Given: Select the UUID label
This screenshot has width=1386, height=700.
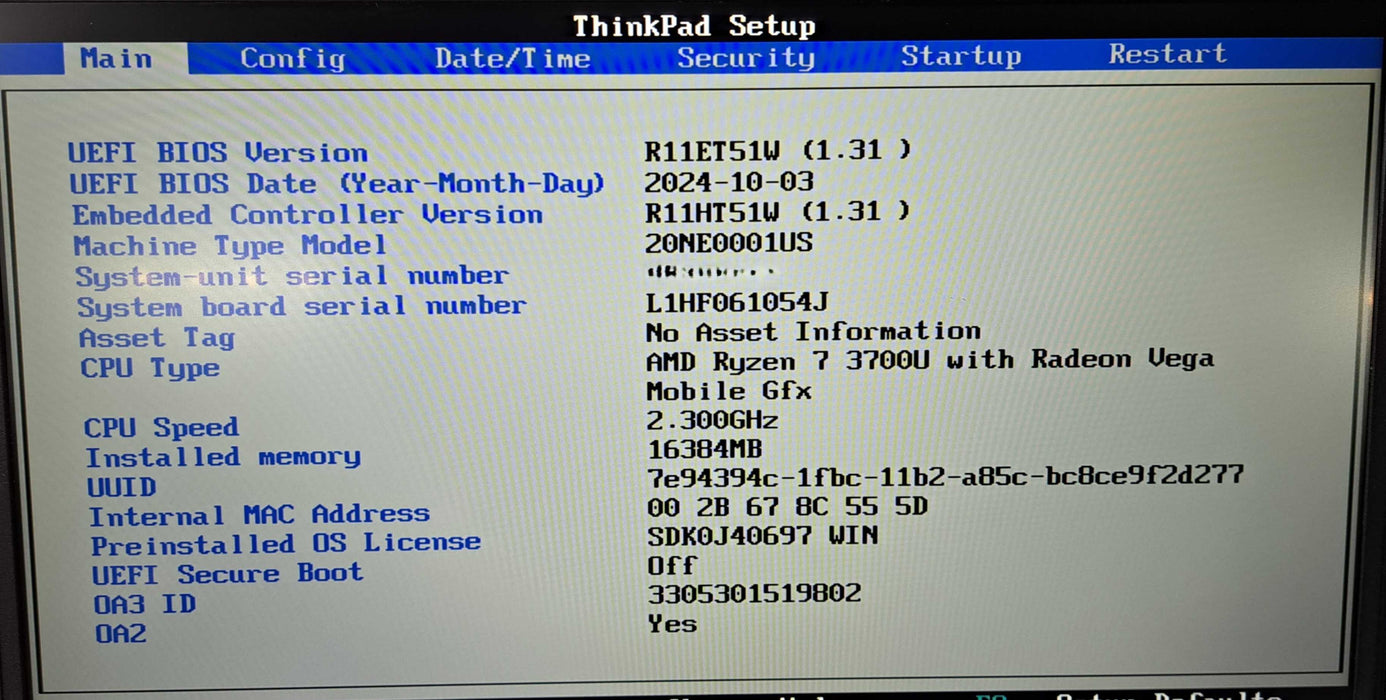Looking at the screenshot, I should [x=122, y=488].
